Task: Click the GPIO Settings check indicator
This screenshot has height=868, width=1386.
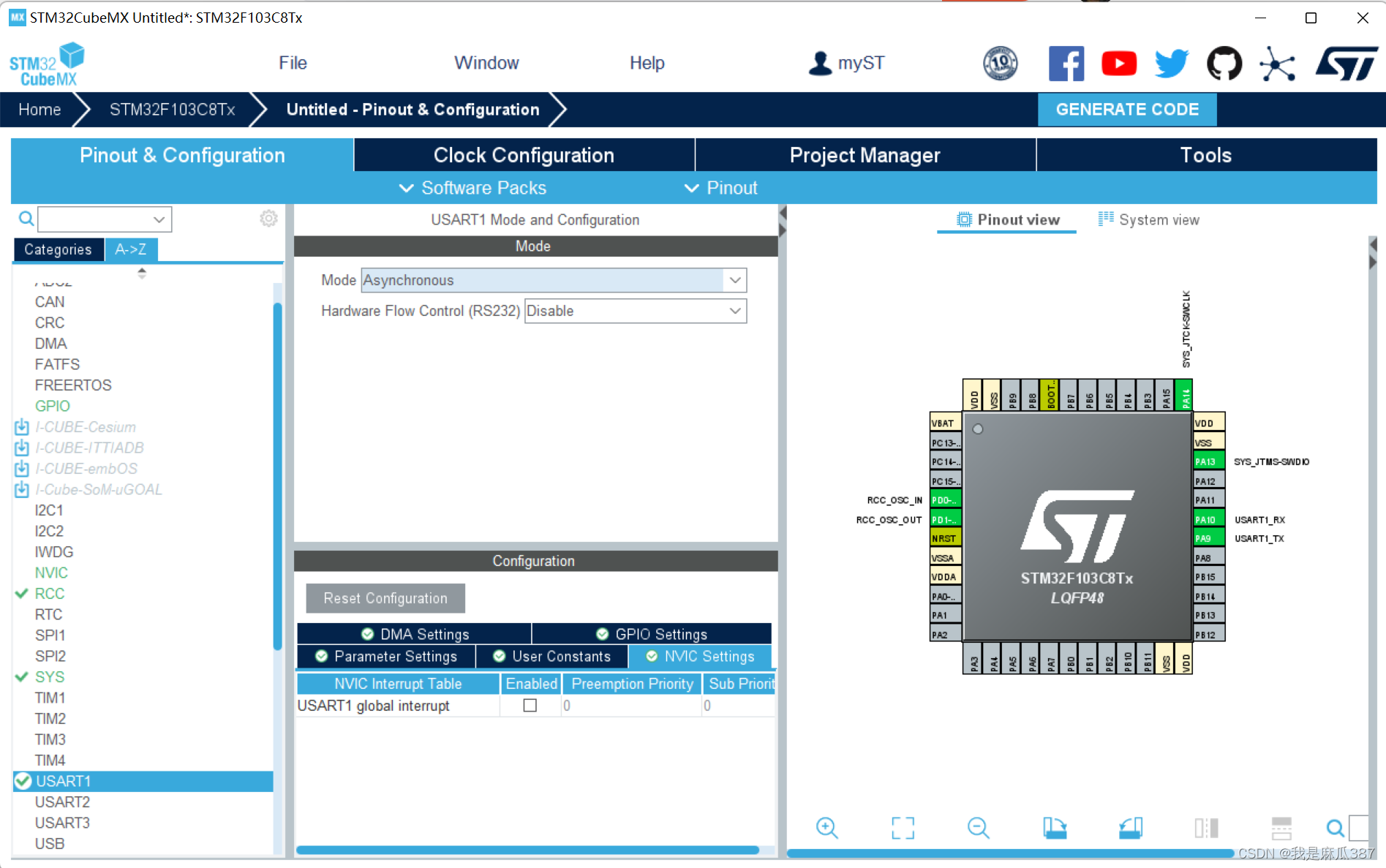Action: point(602,633)
